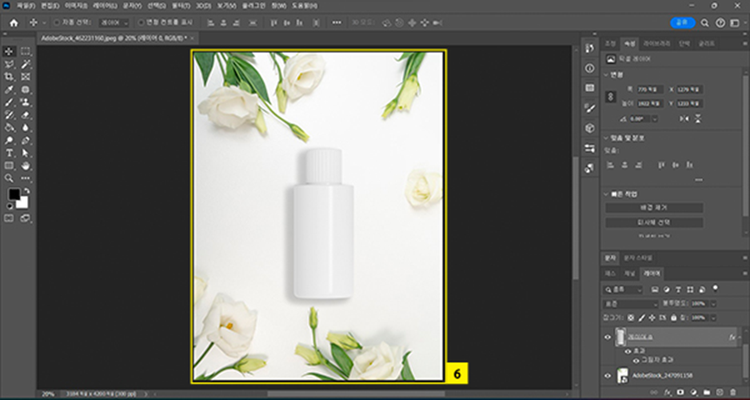Select the Horizontal Type tool
This screenshot has width=750, height=400.
9,153
